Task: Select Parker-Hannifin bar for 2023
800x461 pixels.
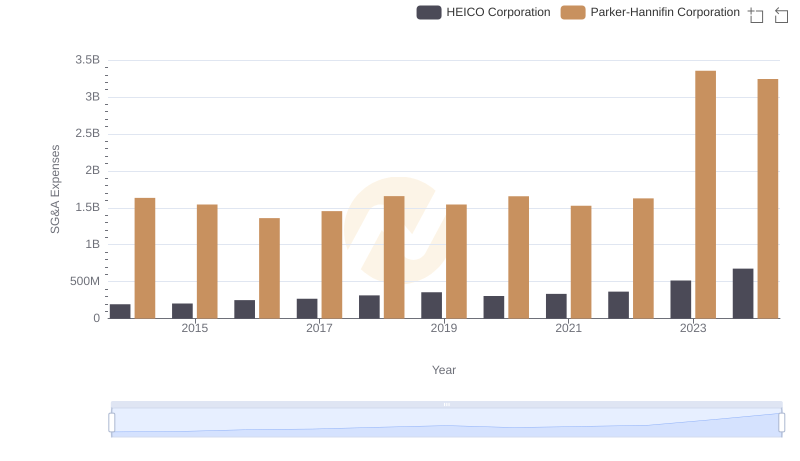Action: tap(706, 195)
